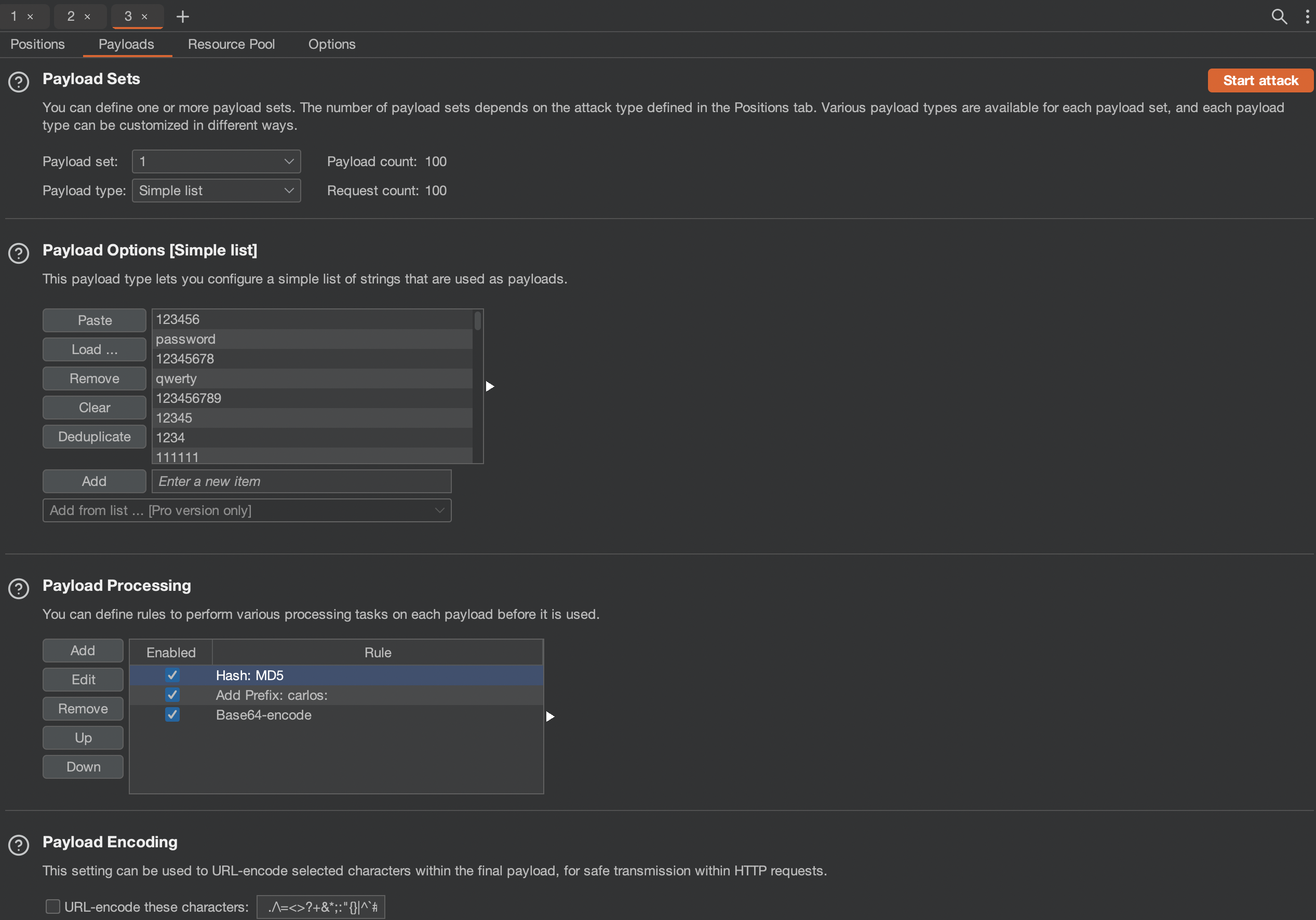Close Intruder tab 2
This screenshot has width=1316, height=920.
pyautogui.click(x=87, y=17)
